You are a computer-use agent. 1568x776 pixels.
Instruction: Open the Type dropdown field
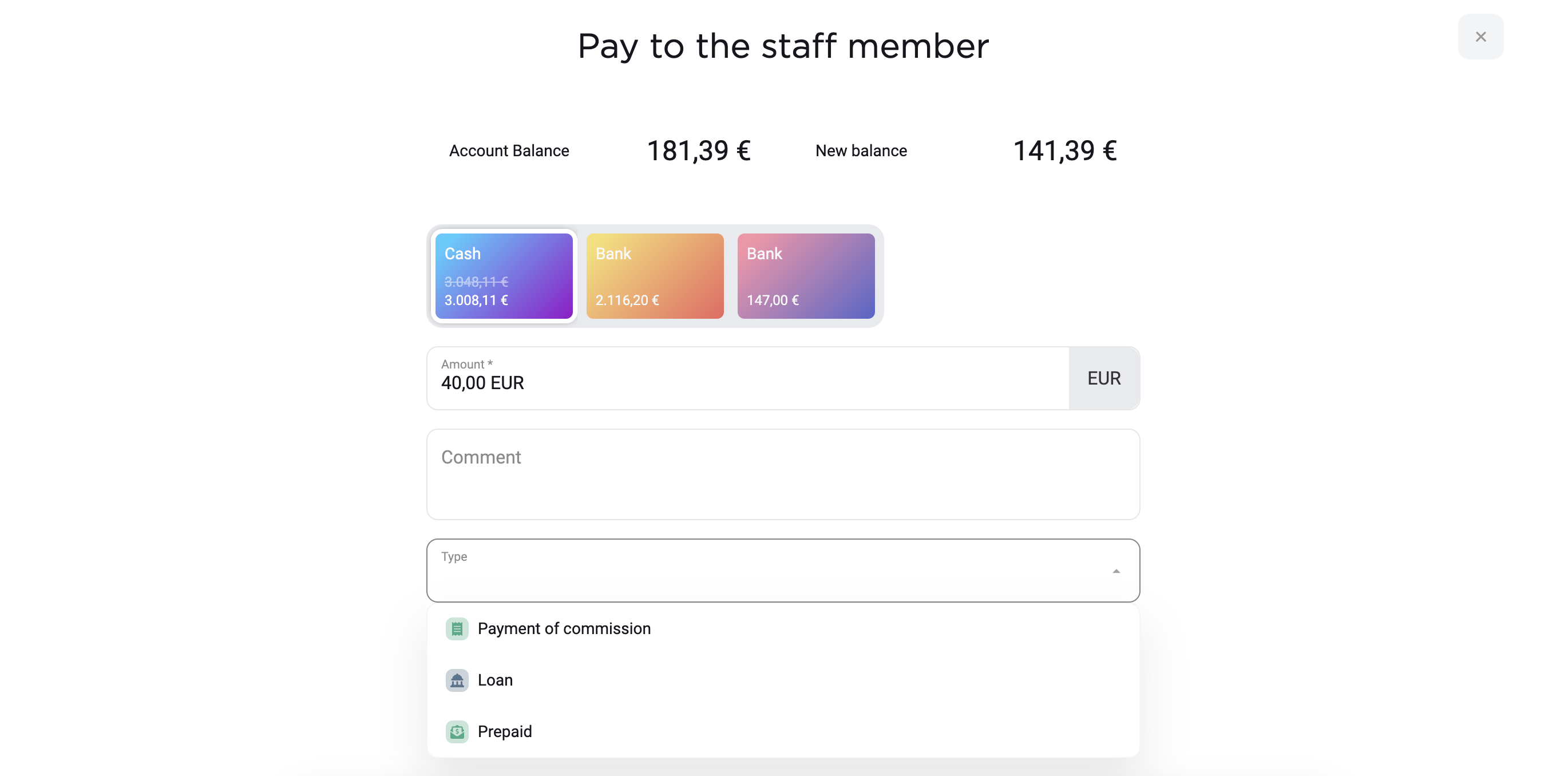783,571
